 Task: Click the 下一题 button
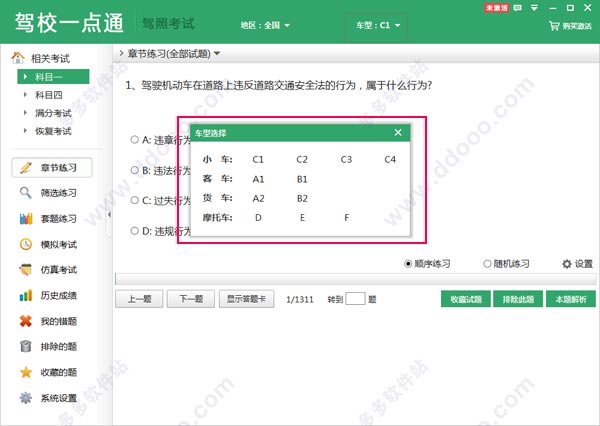191,299
